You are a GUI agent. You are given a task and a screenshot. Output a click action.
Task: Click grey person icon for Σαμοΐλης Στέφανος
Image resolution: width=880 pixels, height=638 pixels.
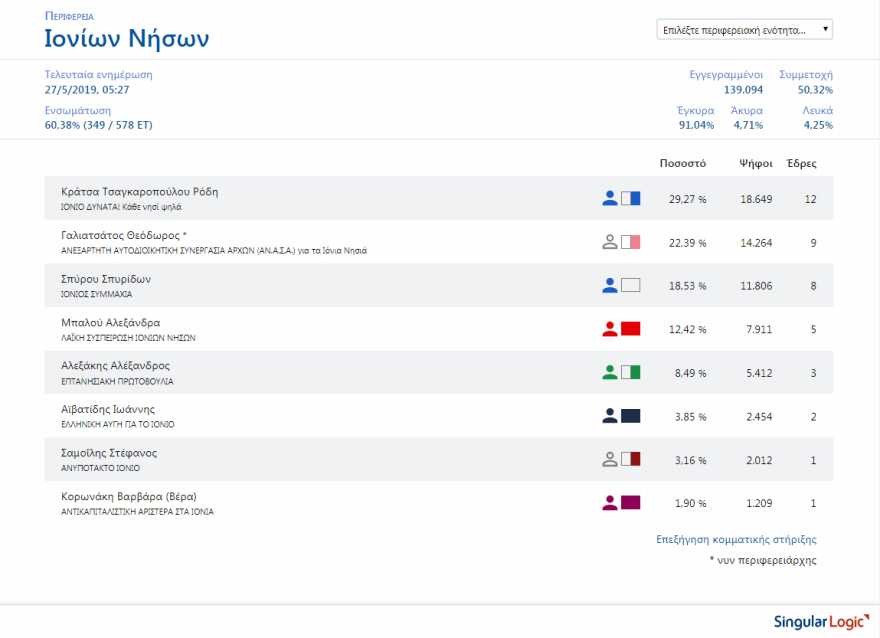click(610, 459)
